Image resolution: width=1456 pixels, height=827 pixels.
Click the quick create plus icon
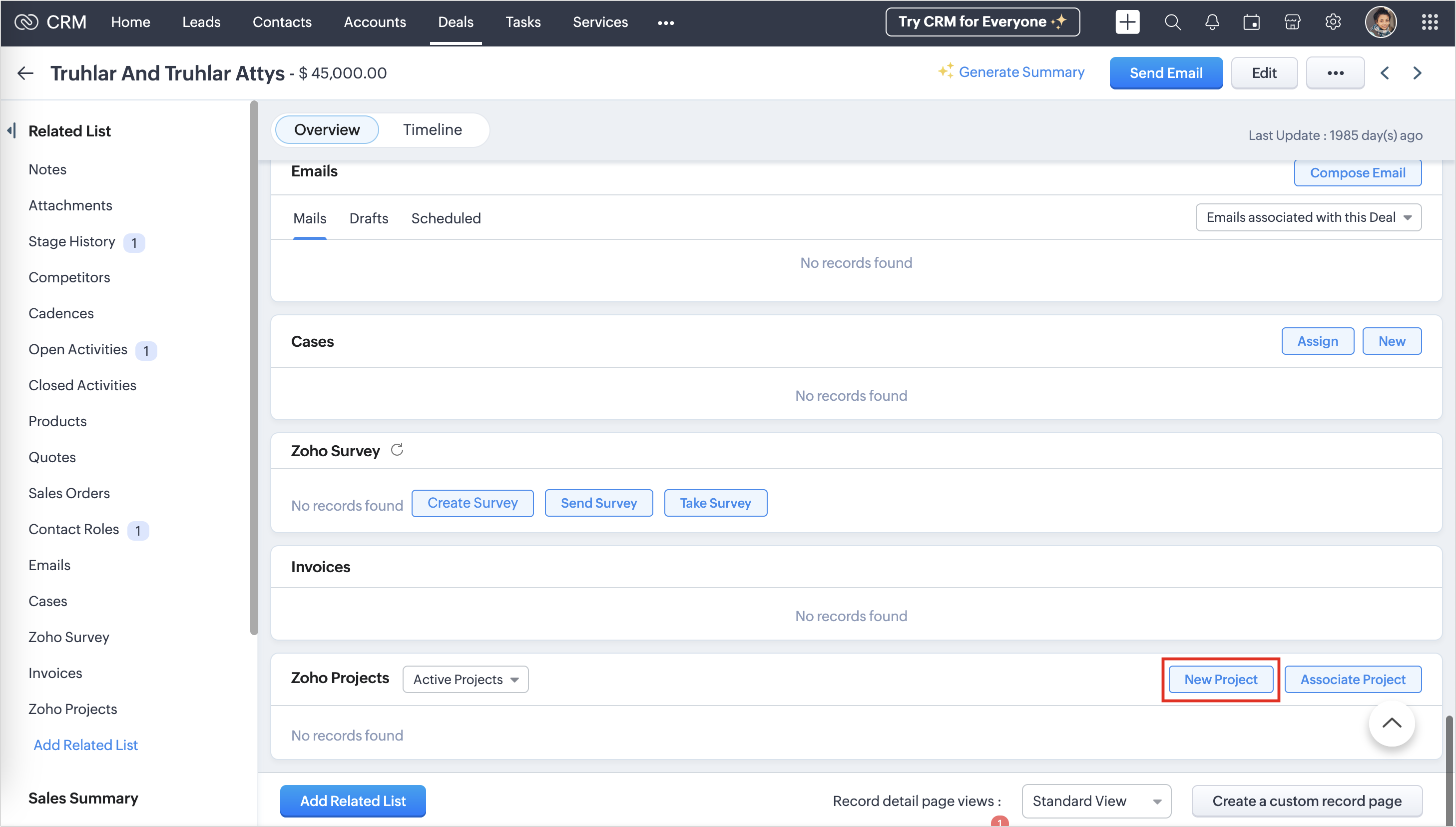tap(1127, 22)
